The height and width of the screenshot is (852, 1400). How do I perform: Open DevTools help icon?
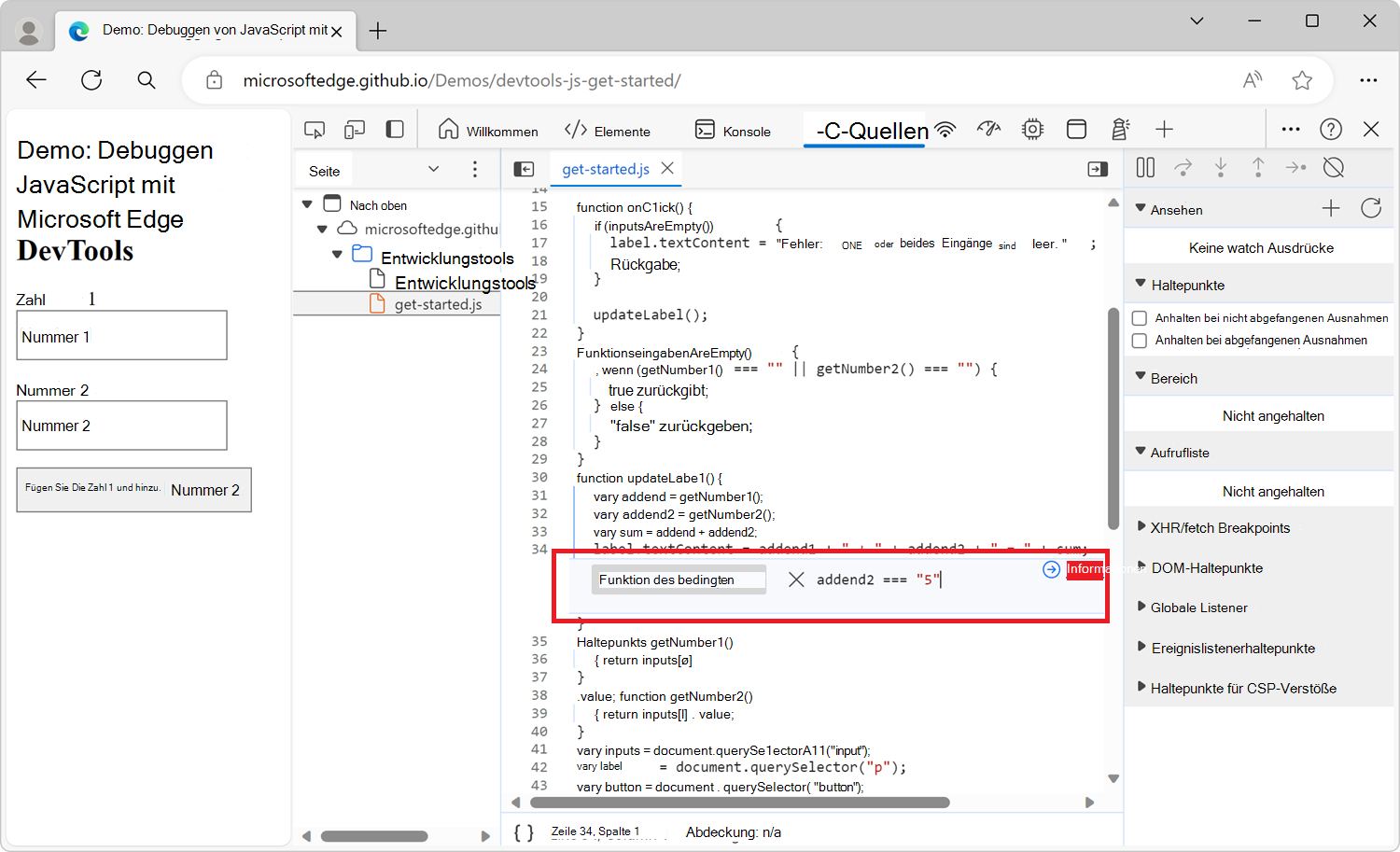[1331, 129]
